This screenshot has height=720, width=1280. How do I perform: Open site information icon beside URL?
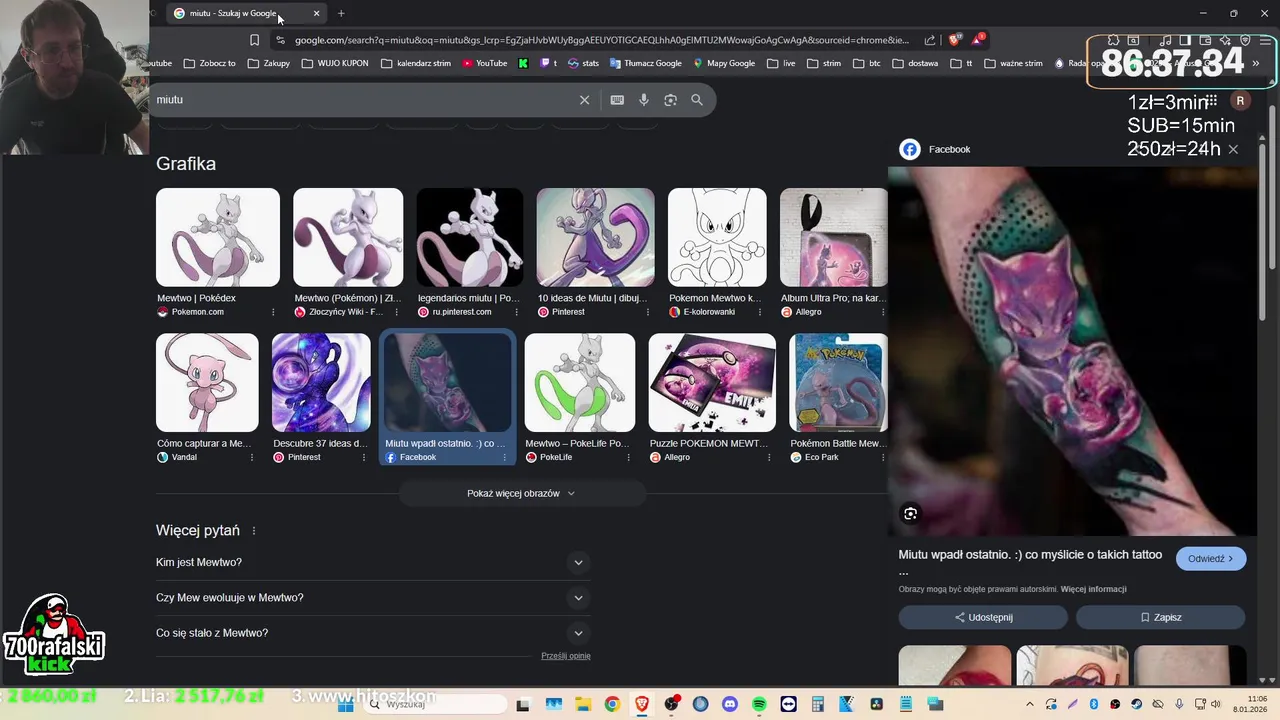click(280, 40)
